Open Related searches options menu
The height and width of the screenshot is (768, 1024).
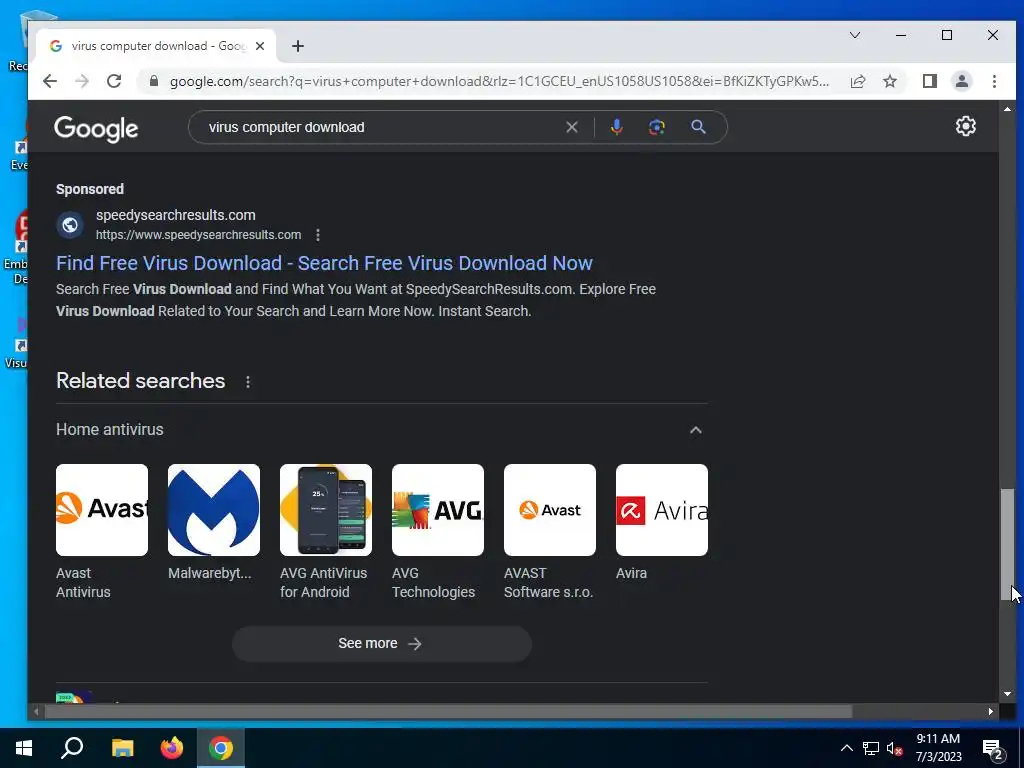[x=248, y=381]
